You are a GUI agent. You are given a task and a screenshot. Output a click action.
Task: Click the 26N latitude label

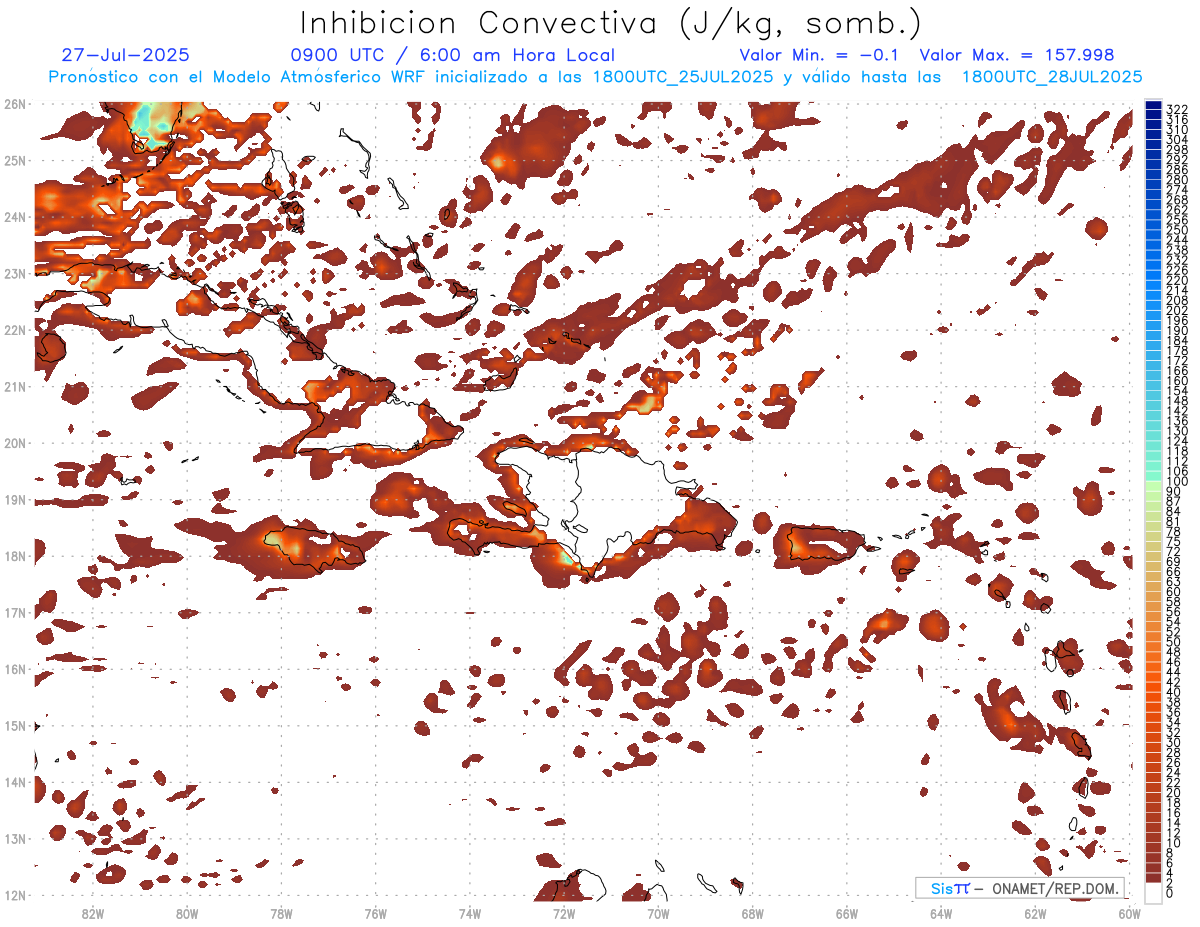click(x=15, y=103)
